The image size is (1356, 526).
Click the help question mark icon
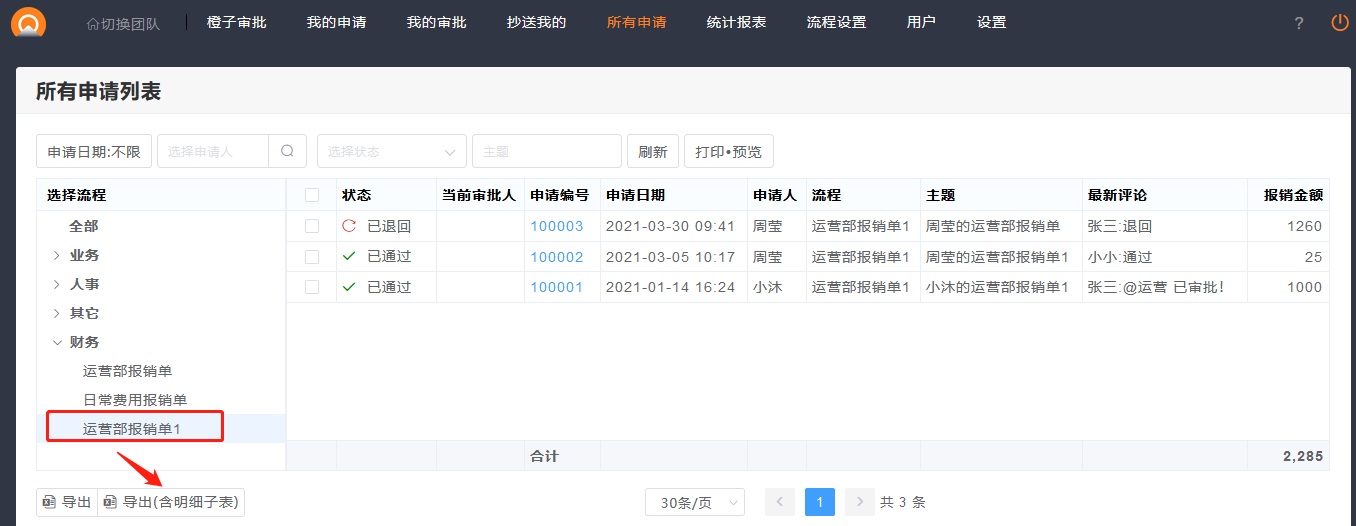pos(1298,23)
